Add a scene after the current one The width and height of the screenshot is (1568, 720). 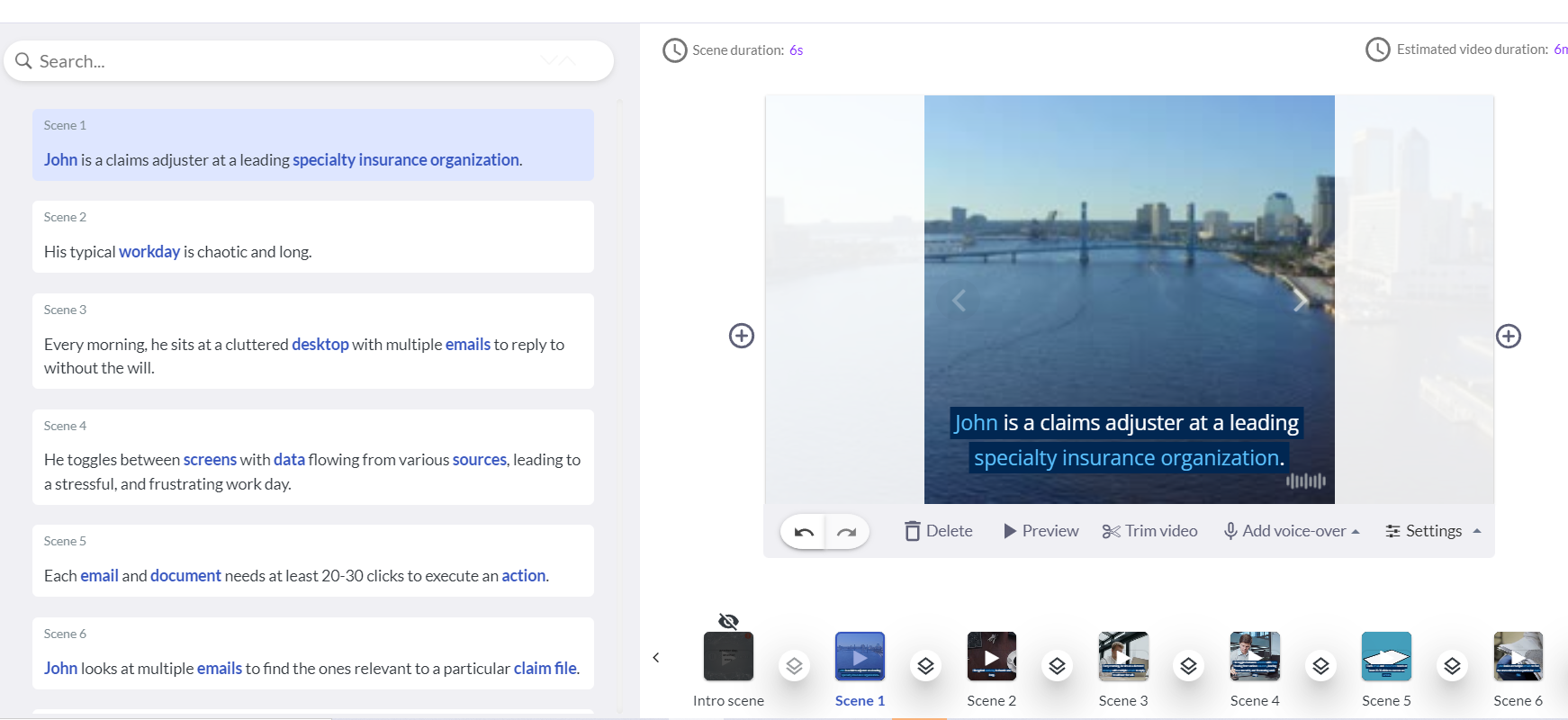1509,336
